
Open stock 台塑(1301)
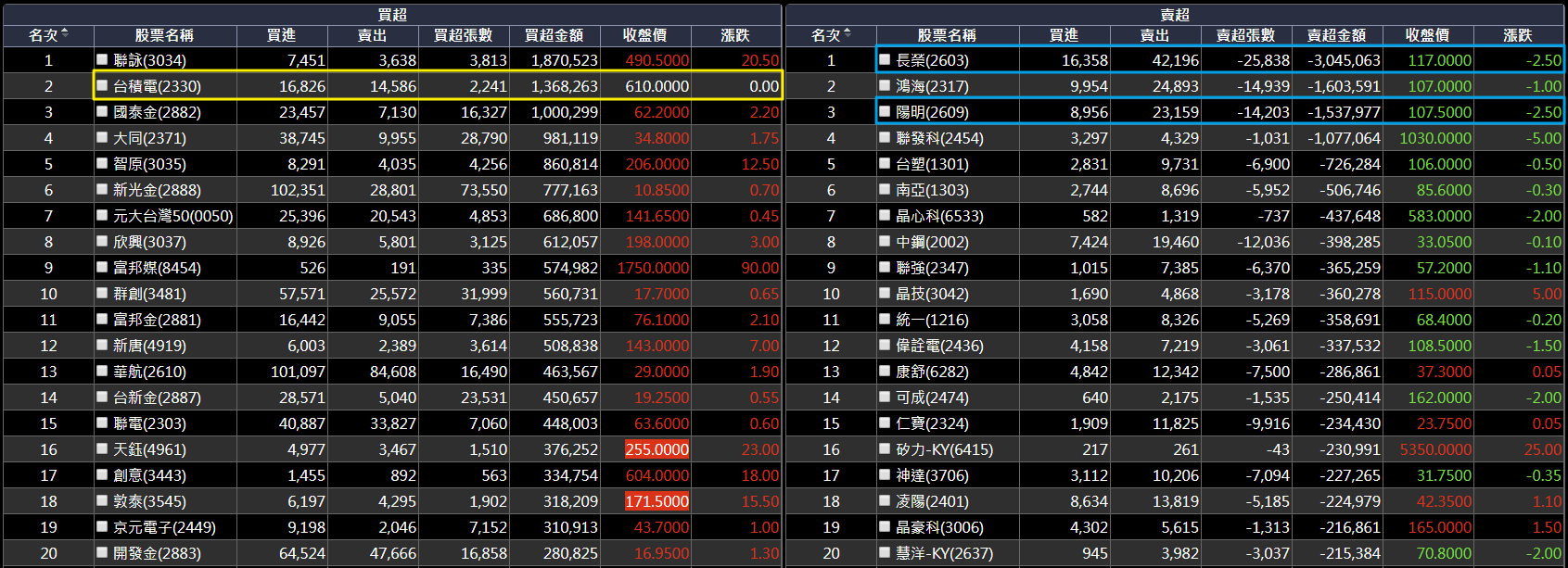click(932, 164)
